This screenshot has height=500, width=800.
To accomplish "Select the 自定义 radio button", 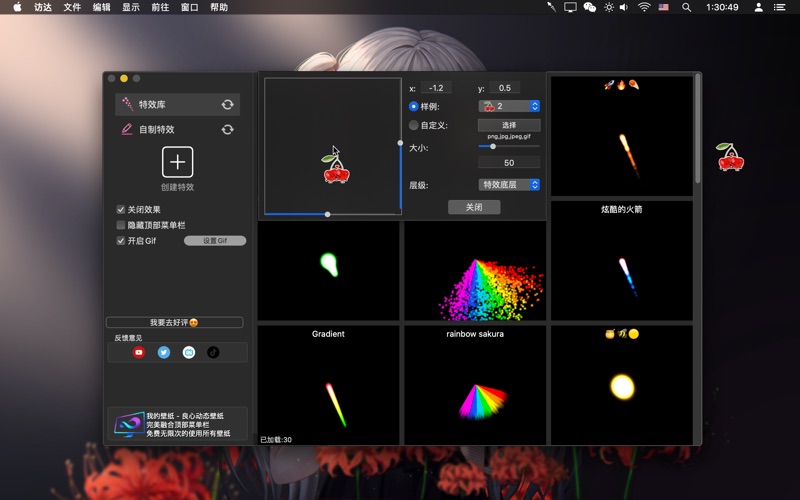I will [x=414, y=126].
